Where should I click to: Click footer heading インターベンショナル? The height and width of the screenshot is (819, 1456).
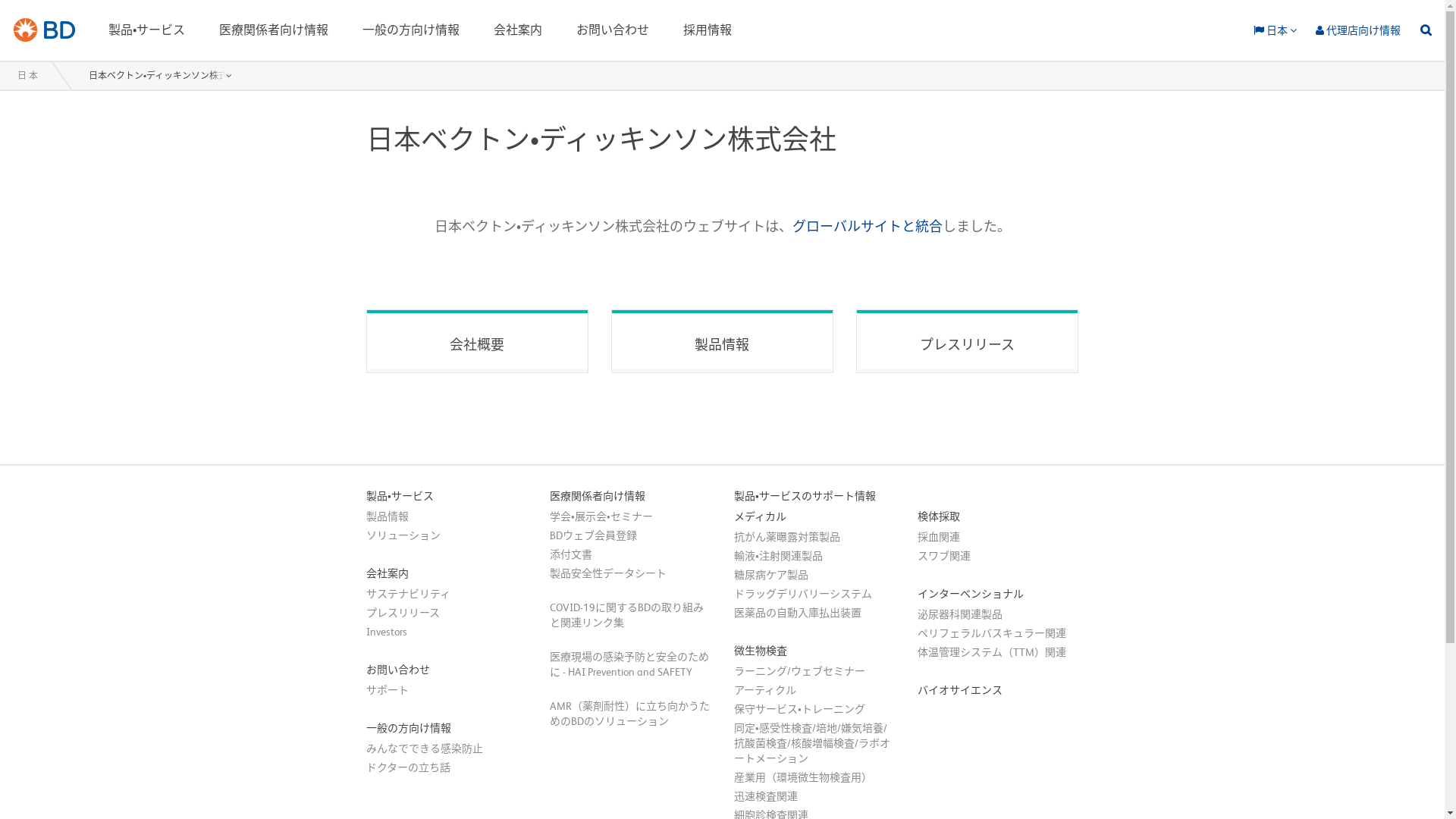971,594
